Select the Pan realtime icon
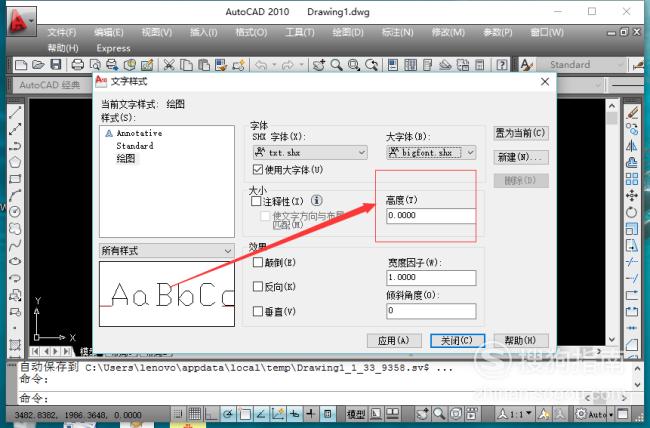Image resolution: width=650 pixels, height=428 pixels. (x=319, y=65)
